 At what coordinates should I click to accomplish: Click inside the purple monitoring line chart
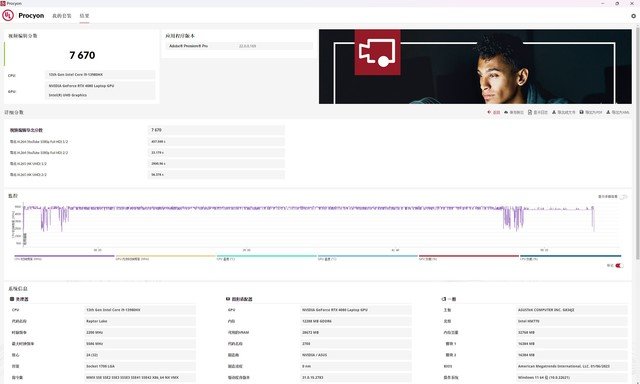point(322,224)
